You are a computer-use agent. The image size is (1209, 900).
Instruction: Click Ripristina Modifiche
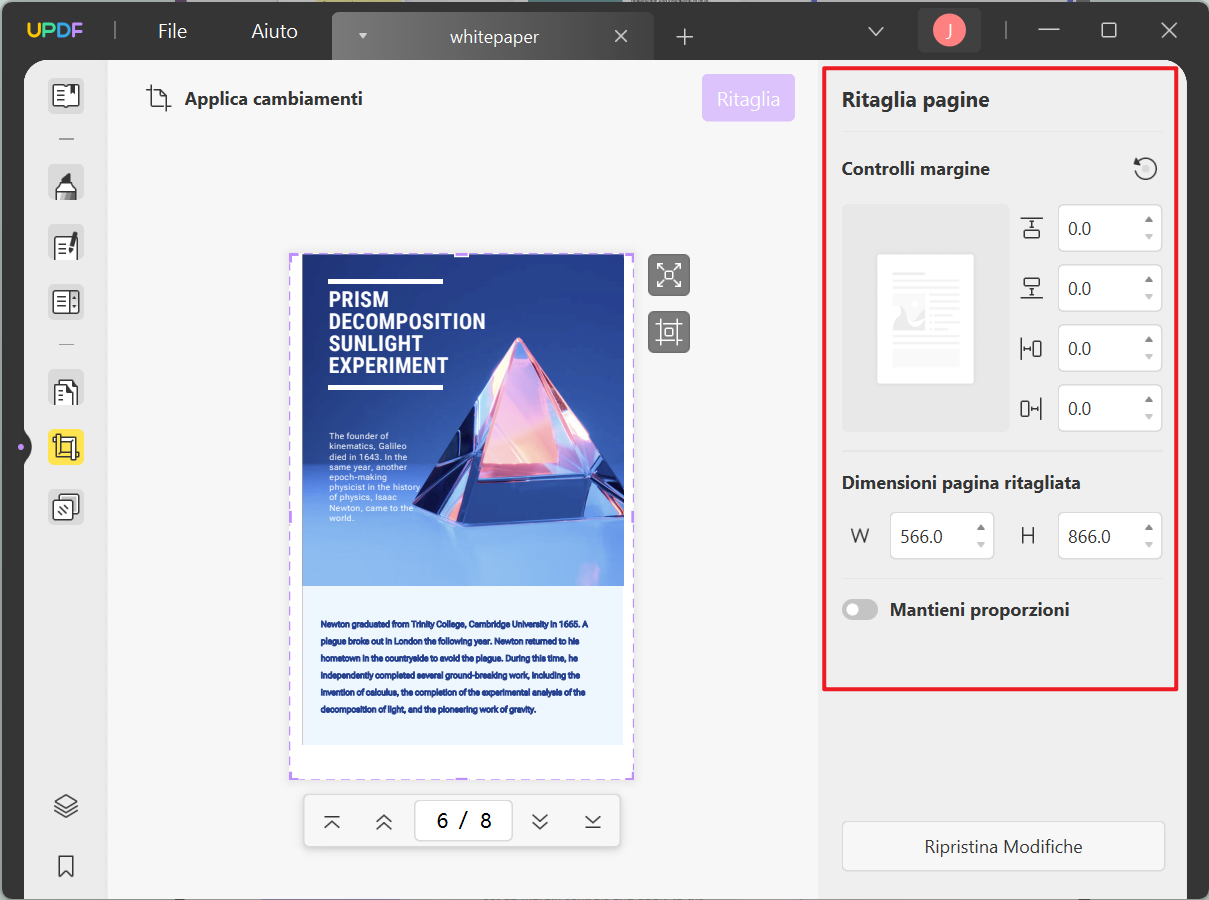tap(1003, 846)
